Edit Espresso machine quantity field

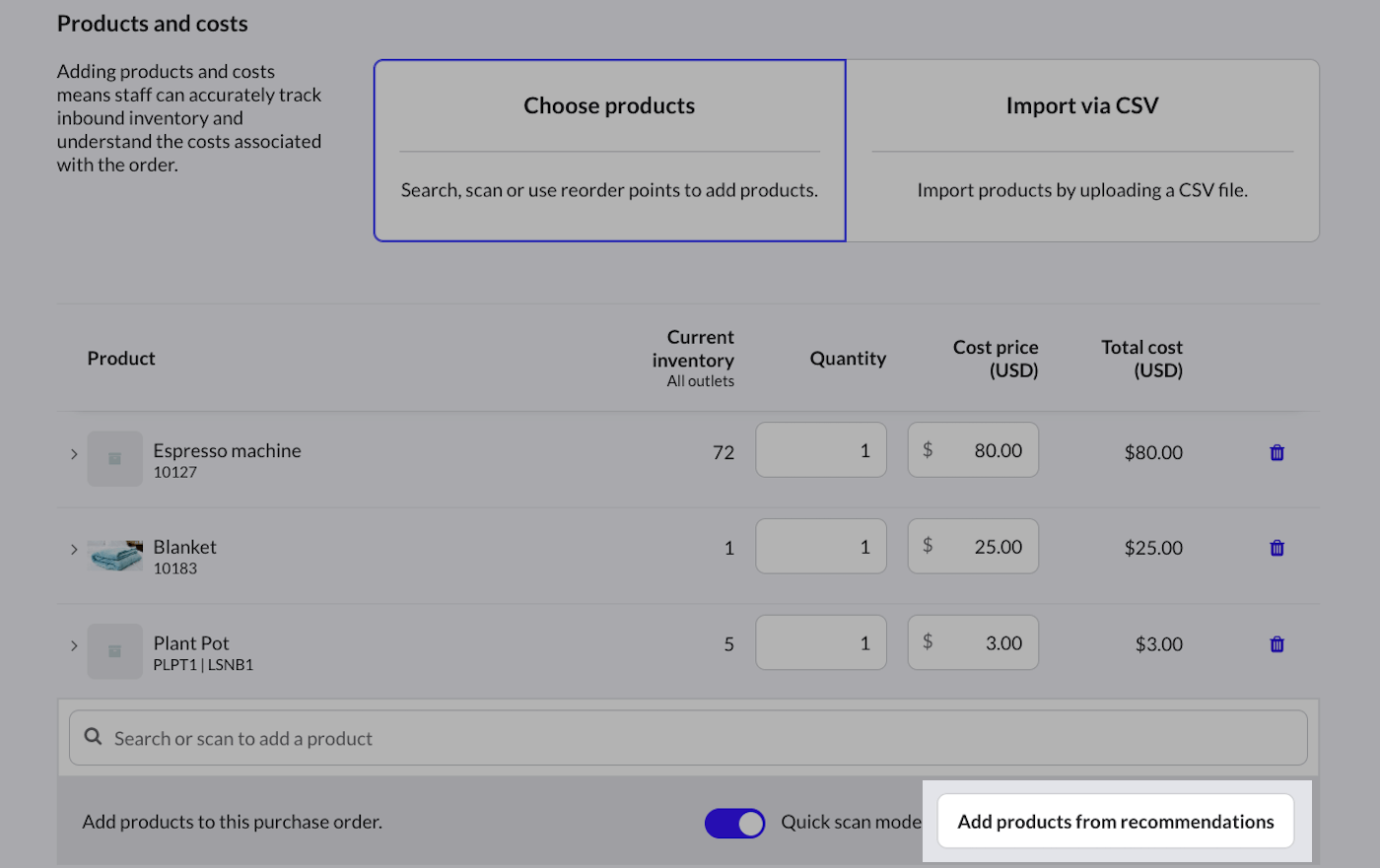click(821, 450)
